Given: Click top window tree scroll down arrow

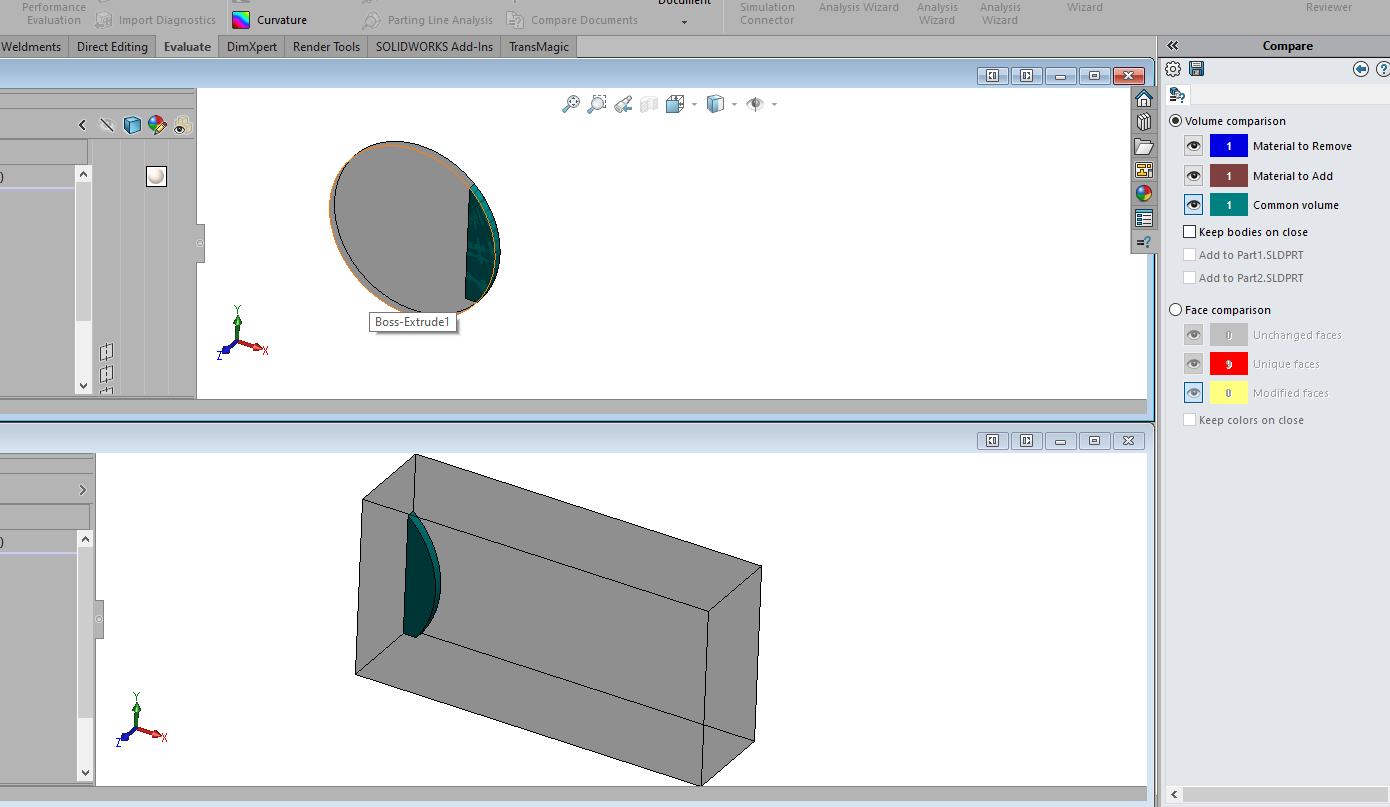Looking at the screenshot, I should tap(83, 385).
